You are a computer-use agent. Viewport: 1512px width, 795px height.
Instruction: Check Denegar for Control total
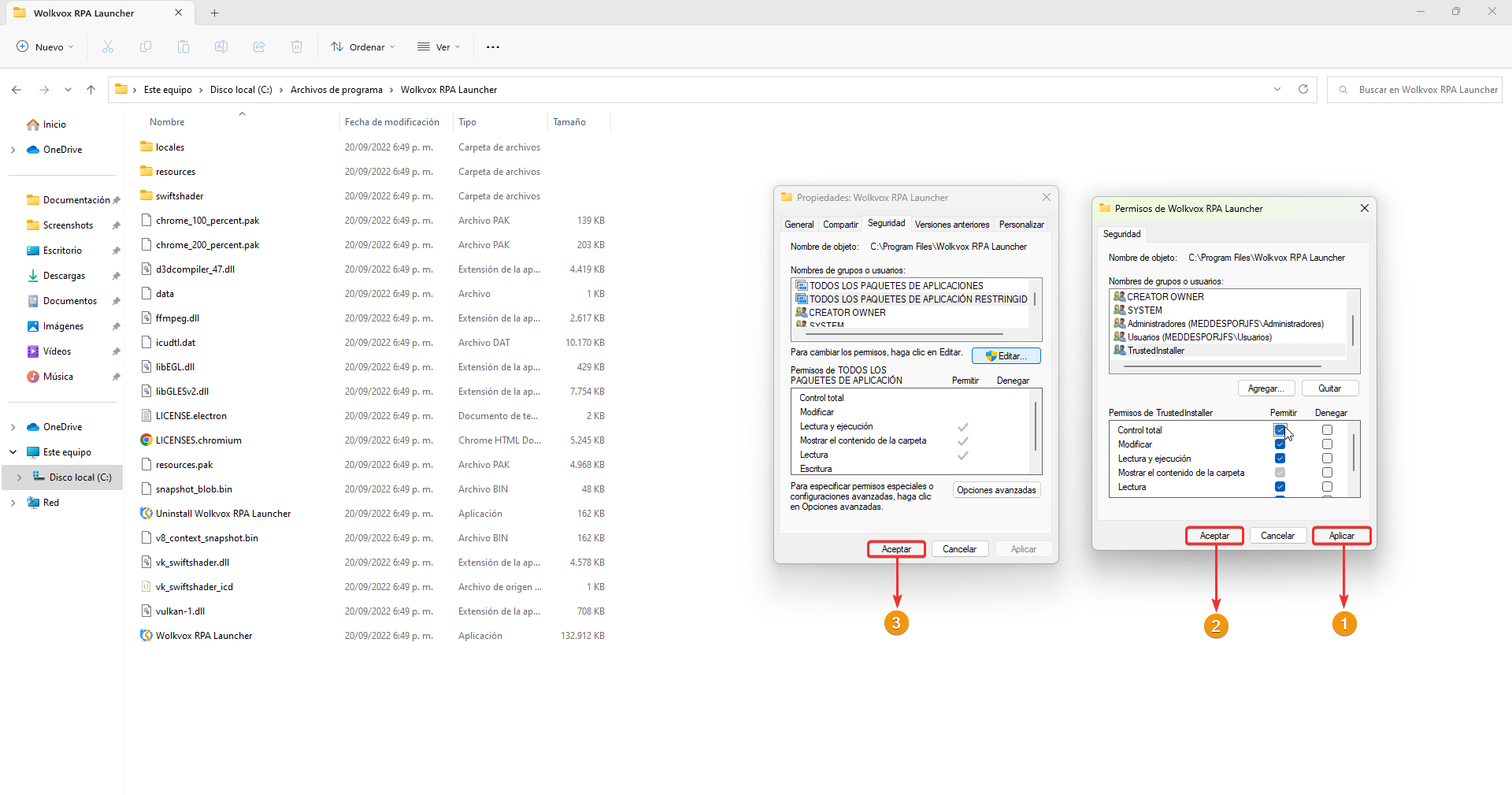click(x=1327, y=430)
